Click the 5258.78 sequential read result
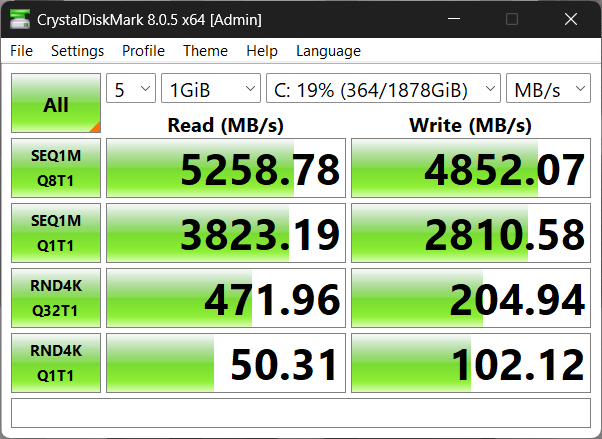 [x=226, y=169]
